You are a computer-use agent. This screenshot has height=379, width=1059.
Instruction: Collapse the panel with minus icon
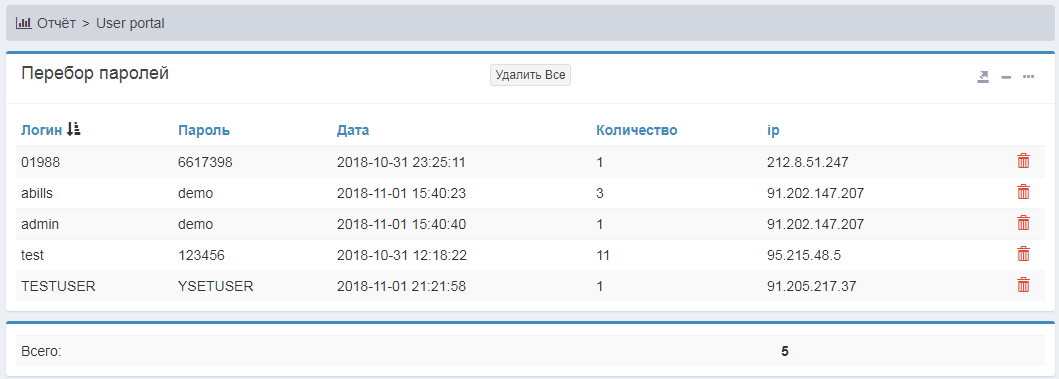[x=1006, y=77]
